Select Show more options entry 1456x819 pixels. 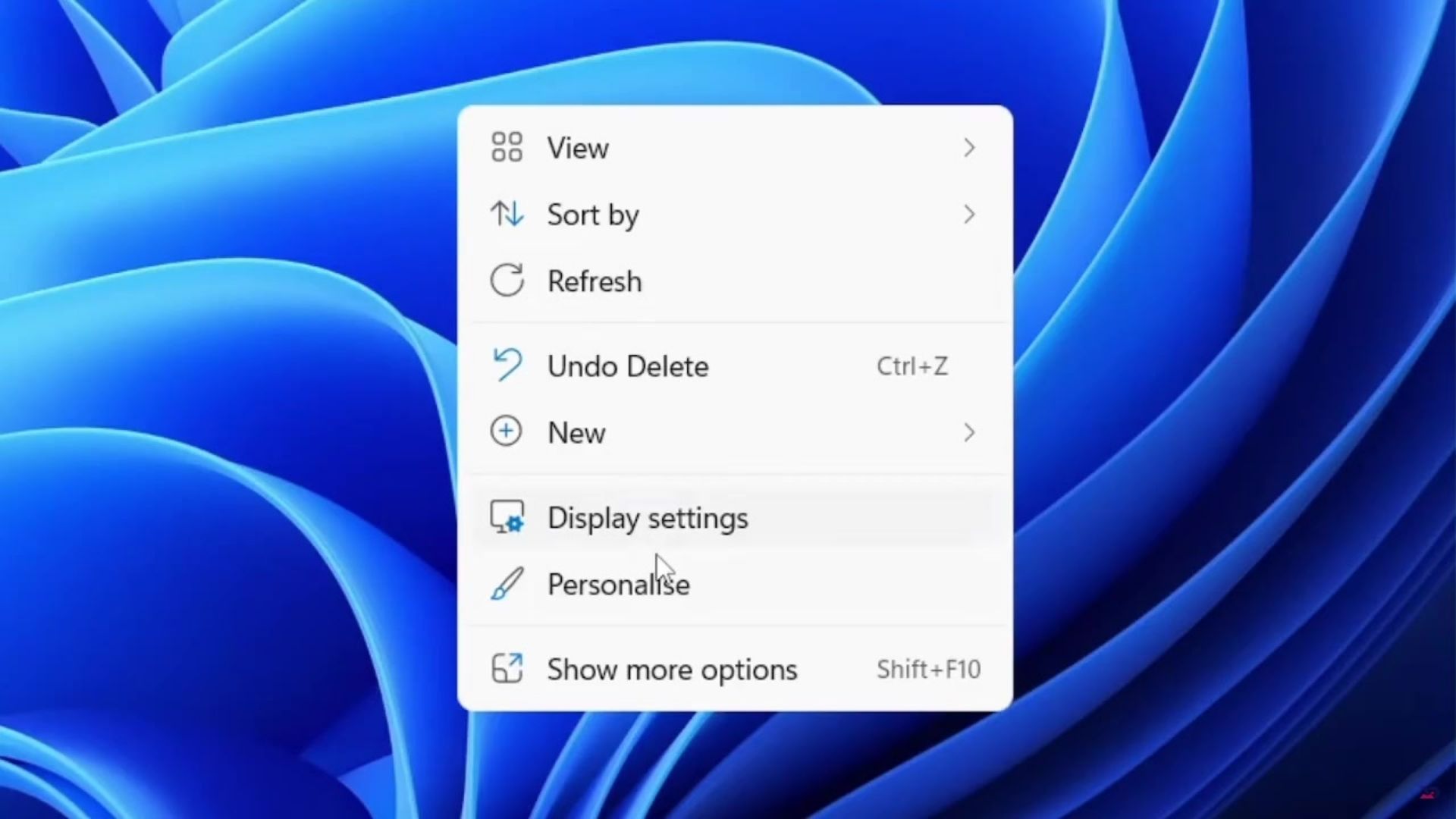[735, 670]
